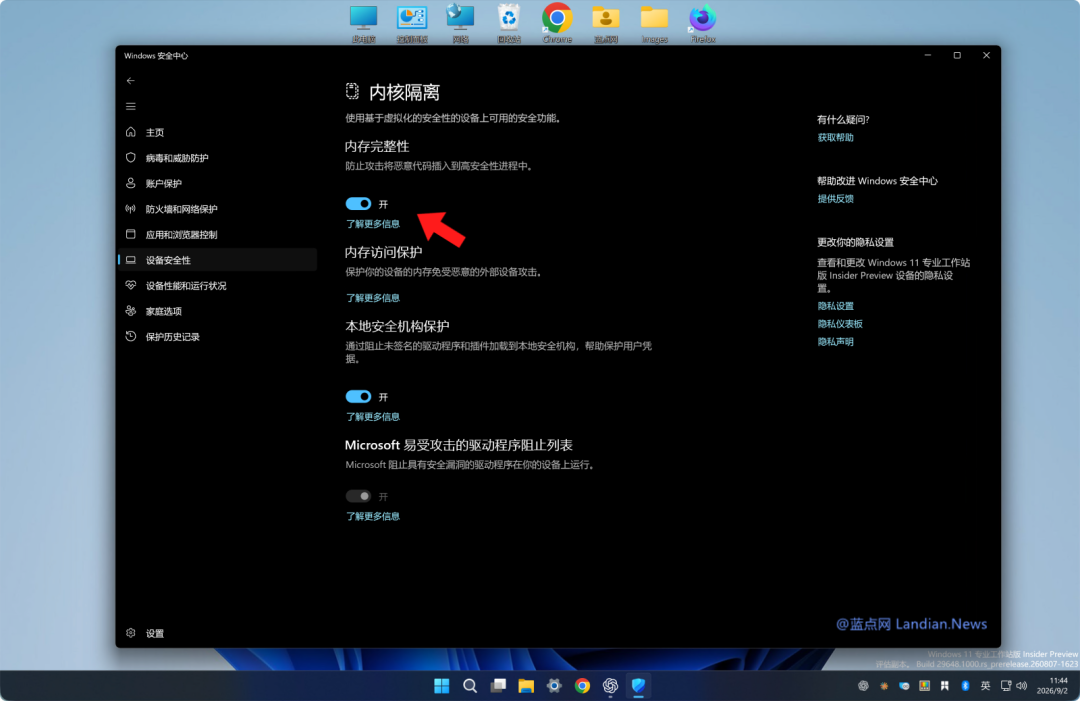Open the hamburger navigation menu
This screenshot has width=1080, height=701.
131,106
